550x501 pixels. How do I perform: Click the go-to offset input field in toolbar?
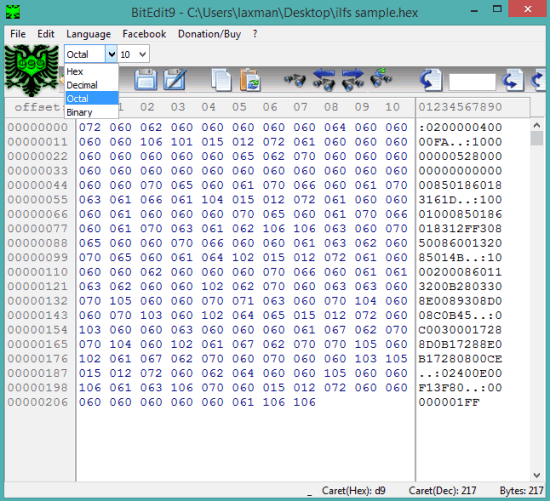[472, 82]
